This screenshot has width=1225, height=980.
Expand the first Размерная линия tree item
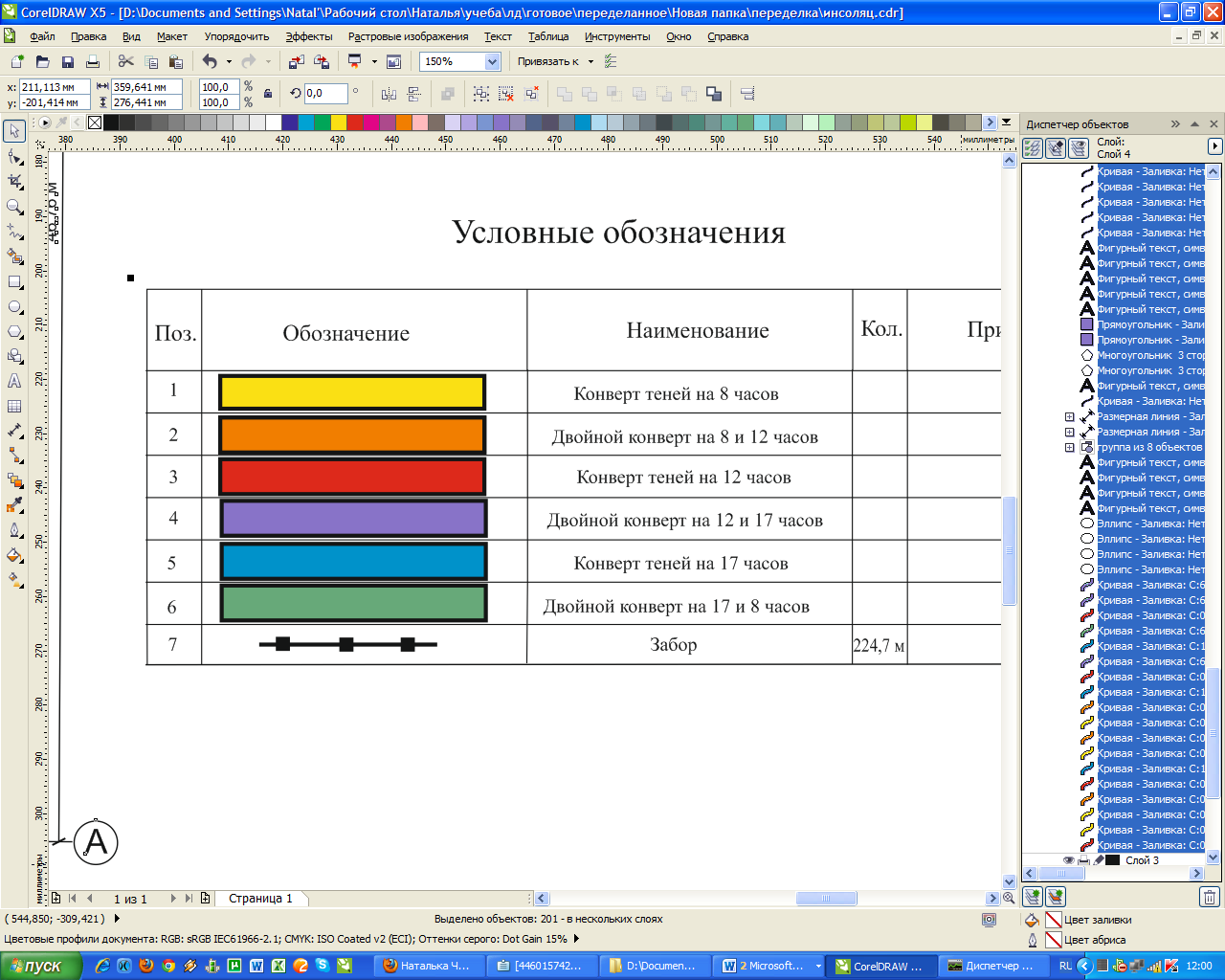pyautogui.click(x=1069, y=417)
